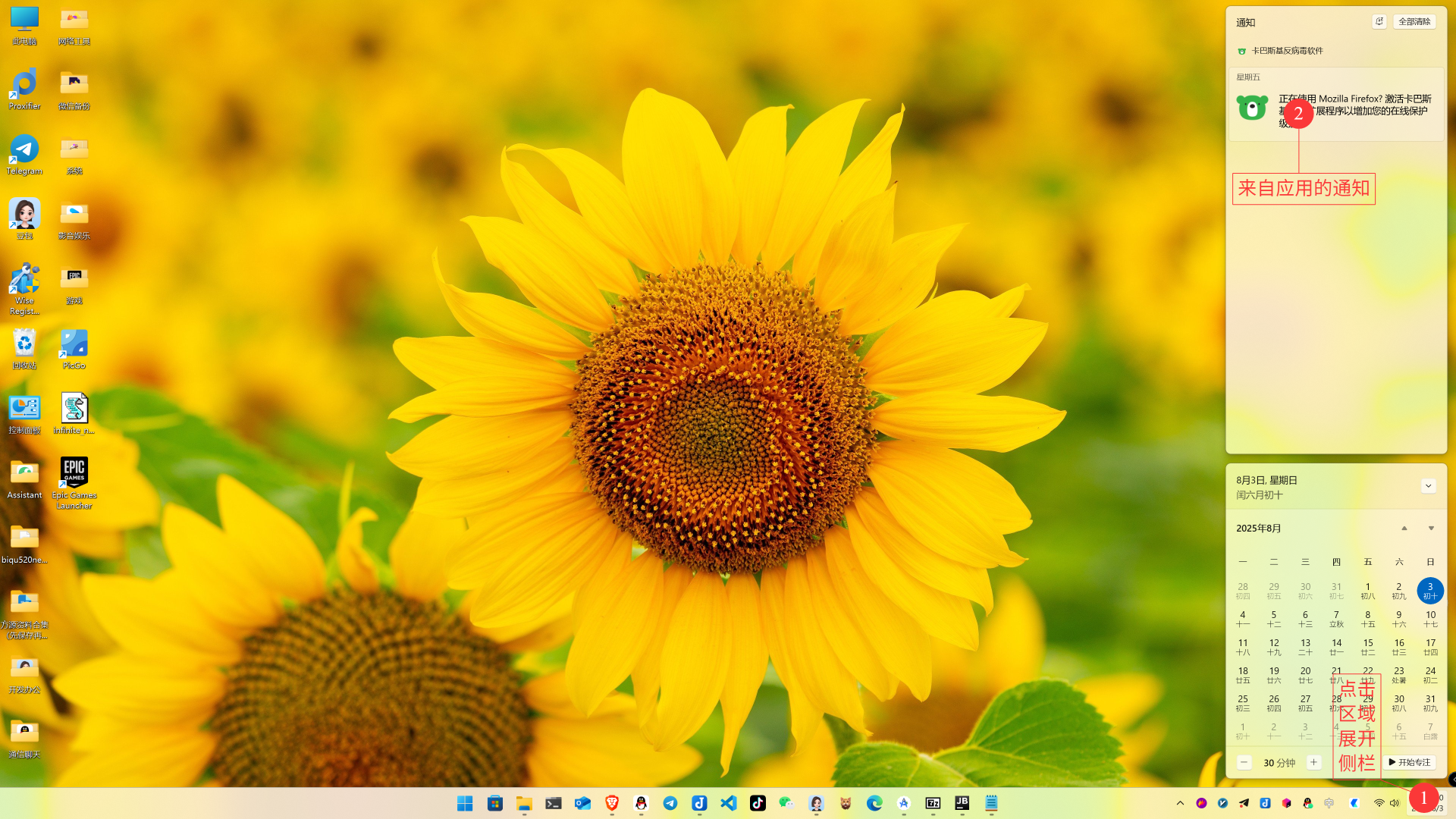Screen dimensions: 1456x819
Task: Decrease focus time with minus button
Action: 1244,762
